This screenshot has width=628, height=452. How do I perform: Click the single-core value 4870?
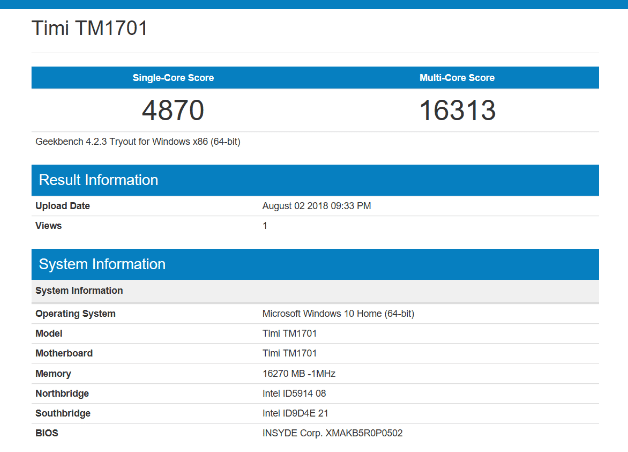coord(173,110)
